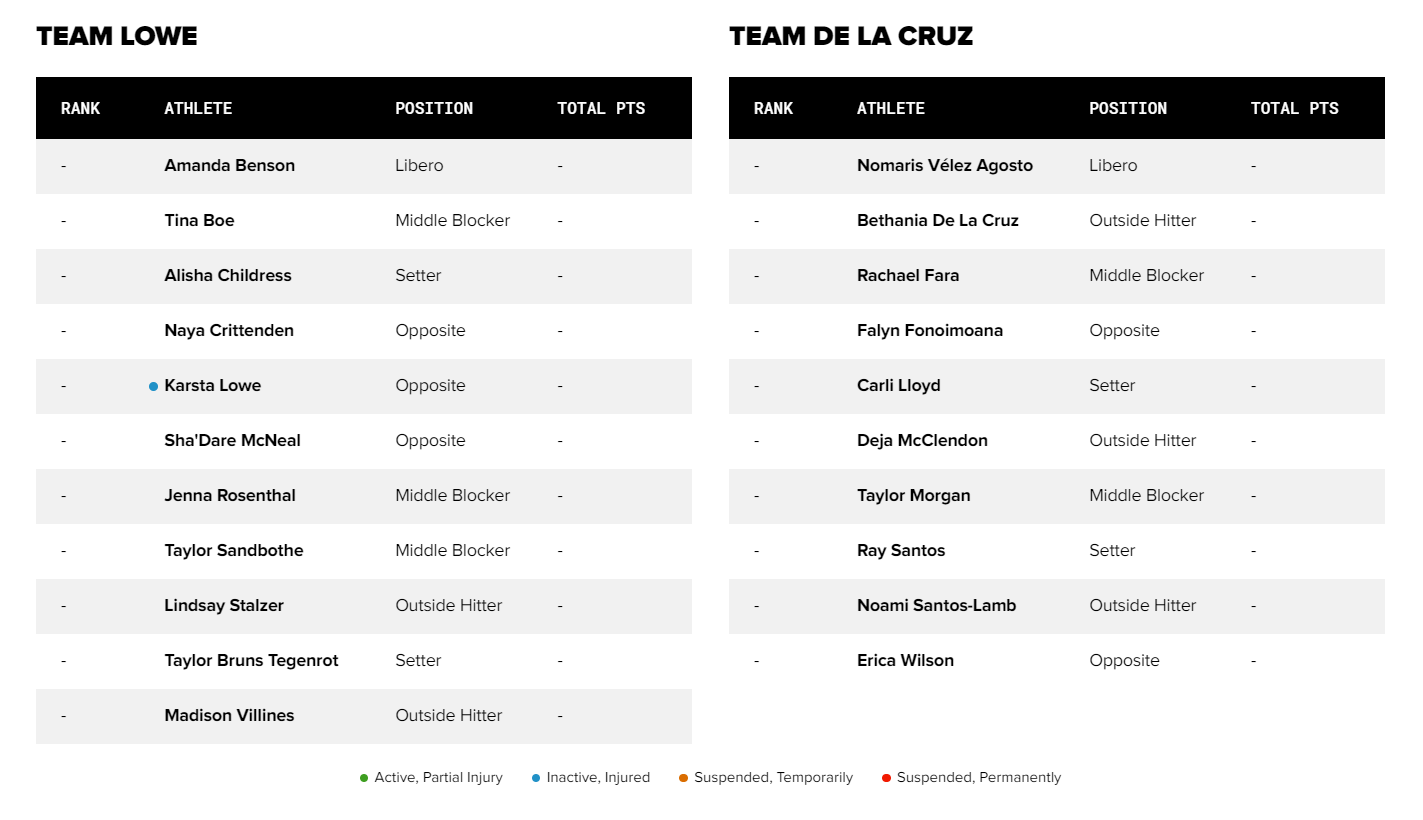1423x820 pixels.
Task: Click the Team De La Cruz heading
Action: pyautogui.click(x=851, y=37)
